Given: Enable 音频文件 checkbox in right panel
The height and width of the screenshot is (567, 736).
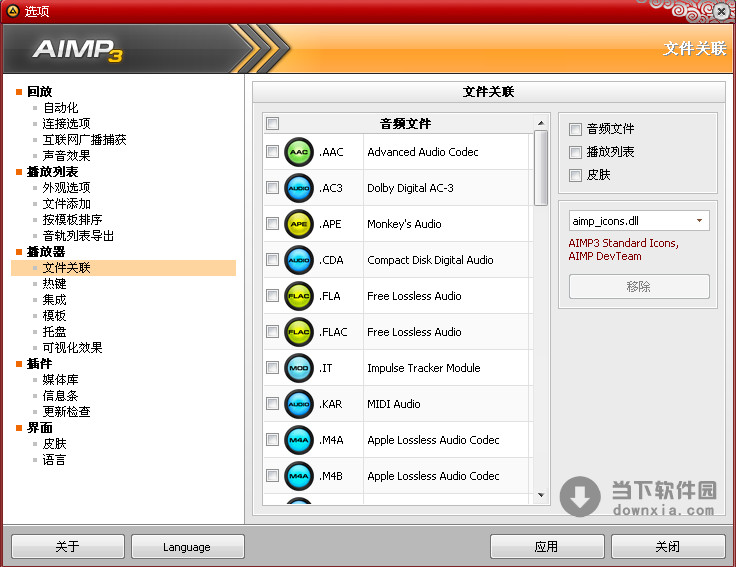Looking at the screenshot, I should 575,129.
